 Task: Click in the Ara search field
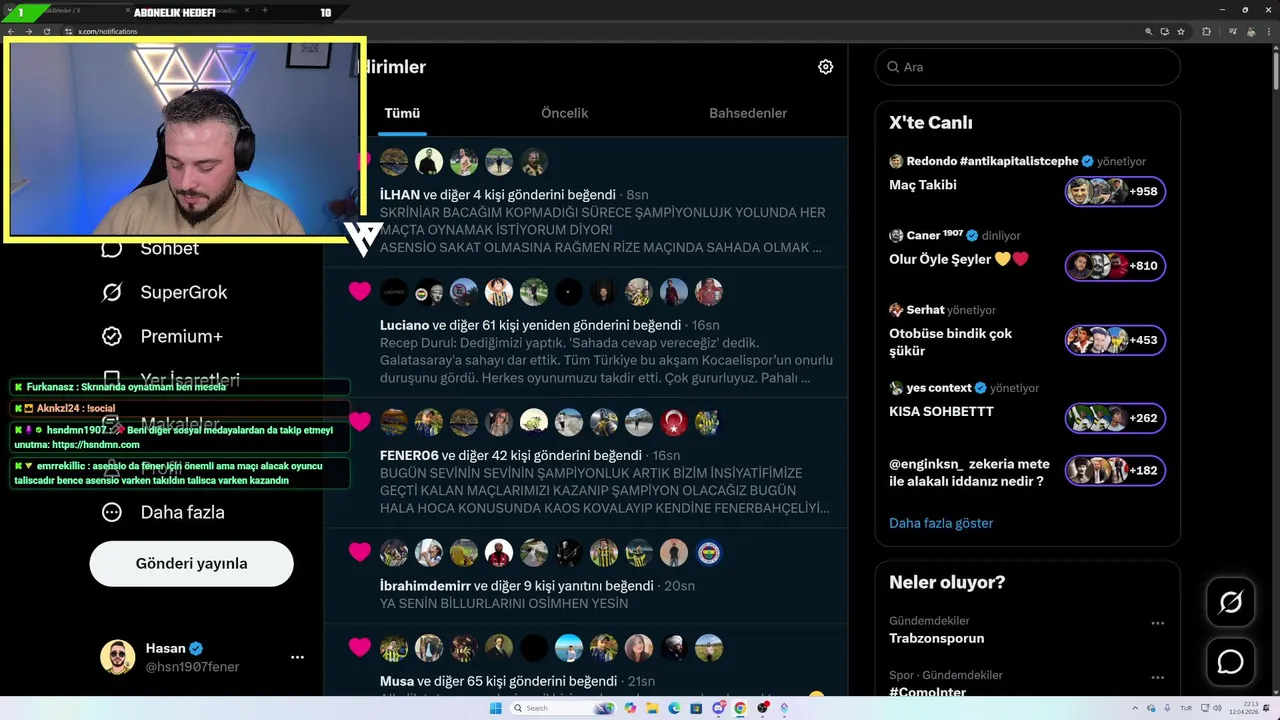(x=1028, y=67)
